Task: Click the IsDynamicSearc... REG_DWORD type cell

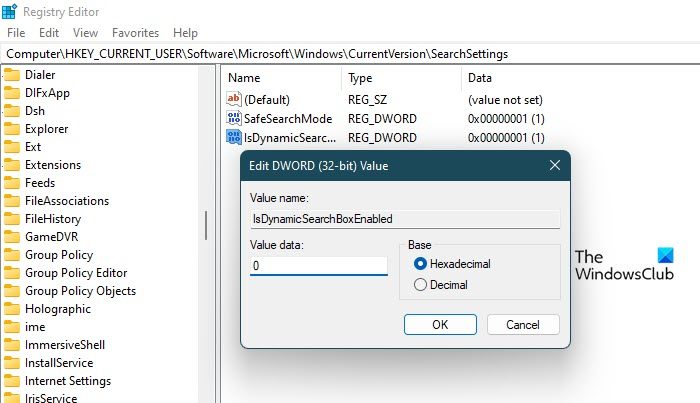Action: click(x=382, y=138)
